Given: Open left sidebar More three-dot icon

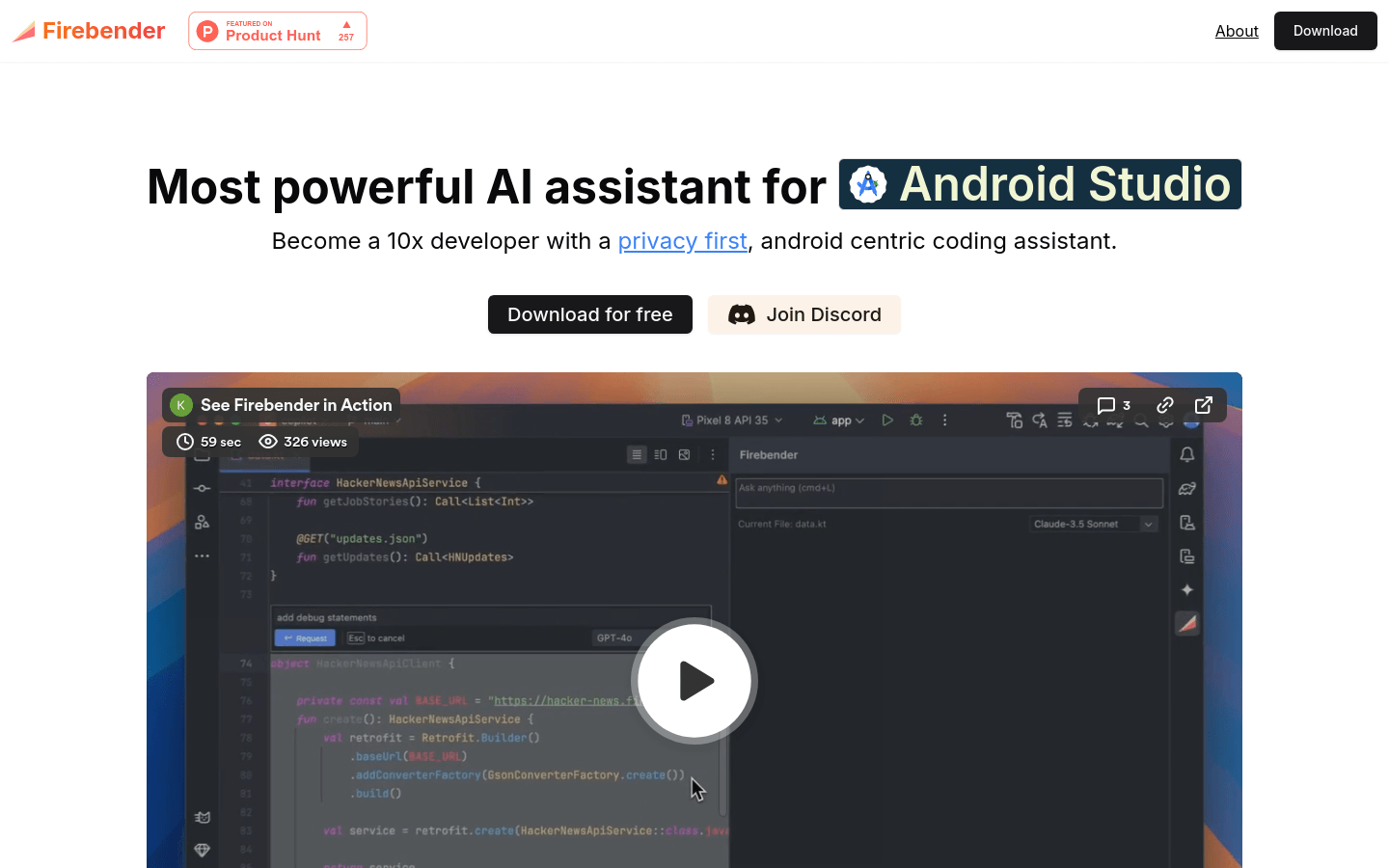Looking at the screenshot, I should [202, 556].
